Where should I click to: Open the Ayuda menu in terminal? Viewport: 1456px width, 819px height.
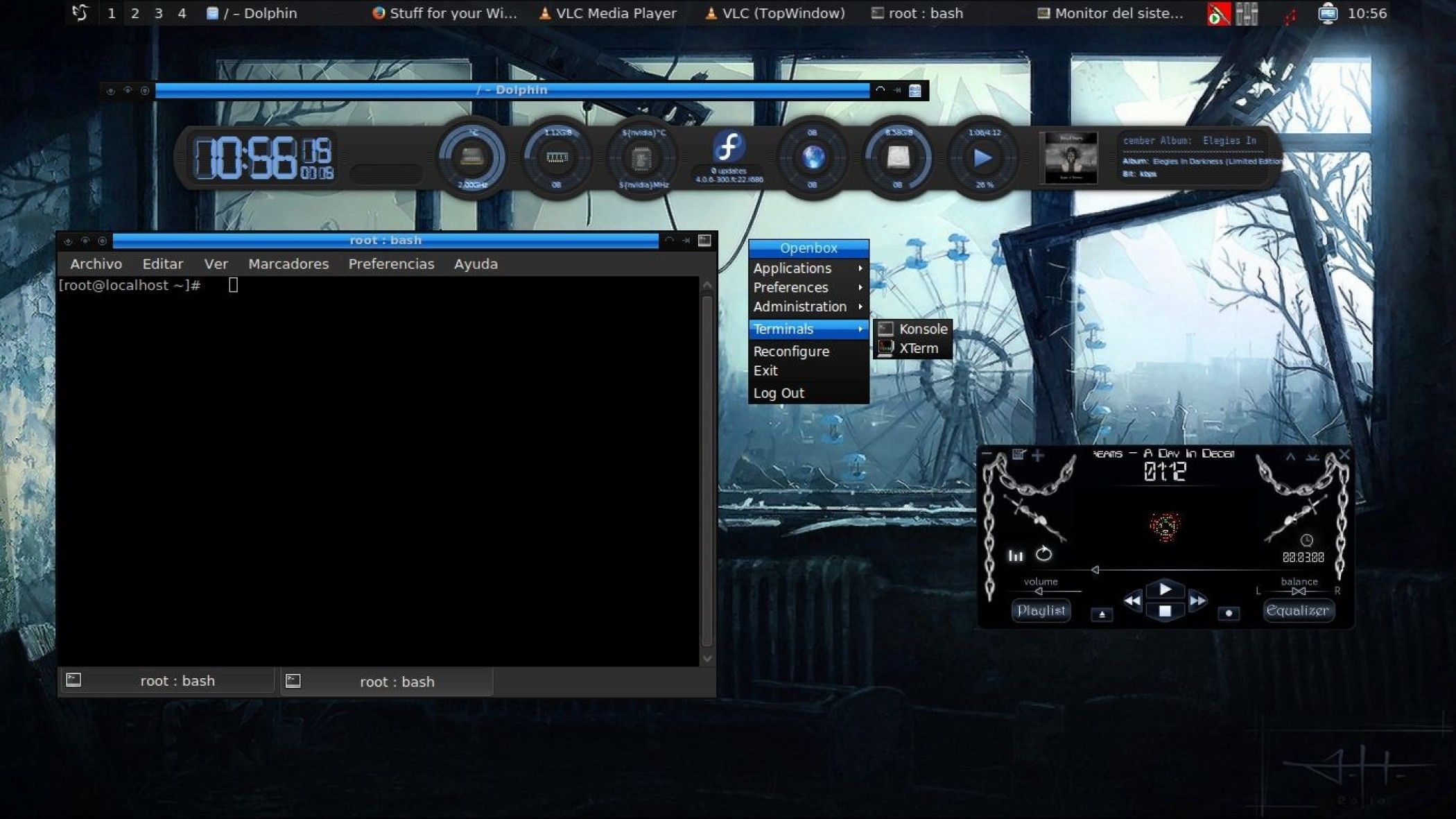(x=476, y=264)
